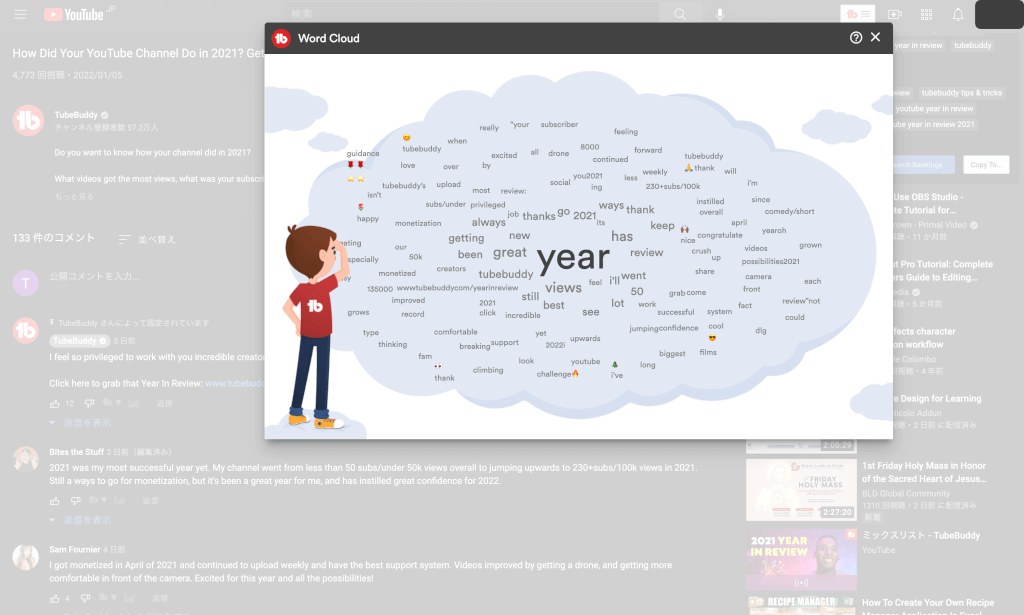Dislike the Bites the Stuff comment
This screenshot has height=615, width=1024.
[76, 501]
